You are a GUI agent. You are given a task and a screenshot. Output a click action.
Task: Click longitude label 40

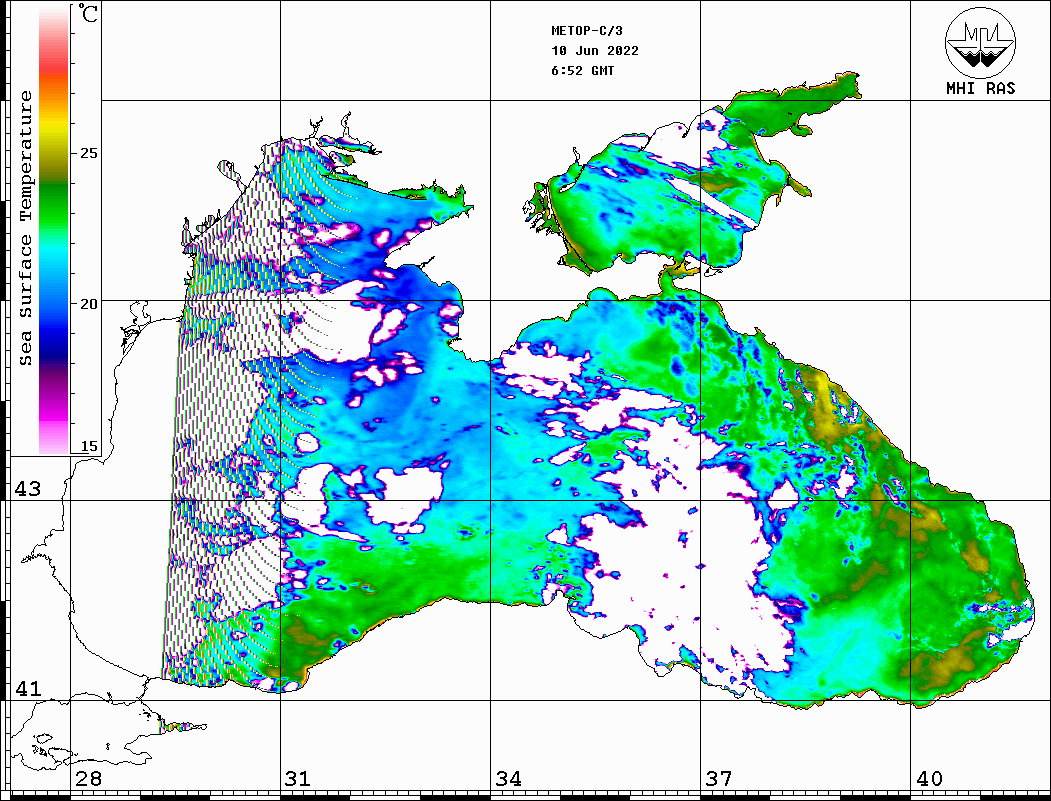929,779
